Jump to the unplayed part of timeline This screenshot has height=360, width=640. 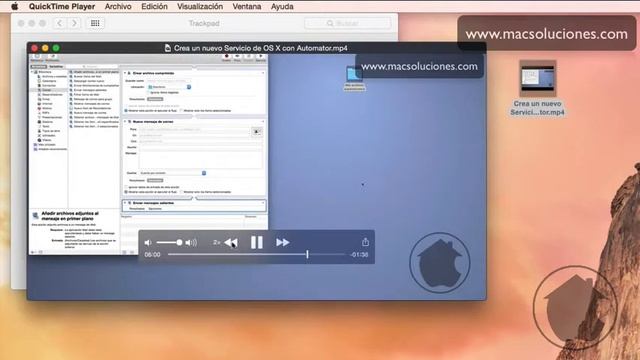point(327,254)
